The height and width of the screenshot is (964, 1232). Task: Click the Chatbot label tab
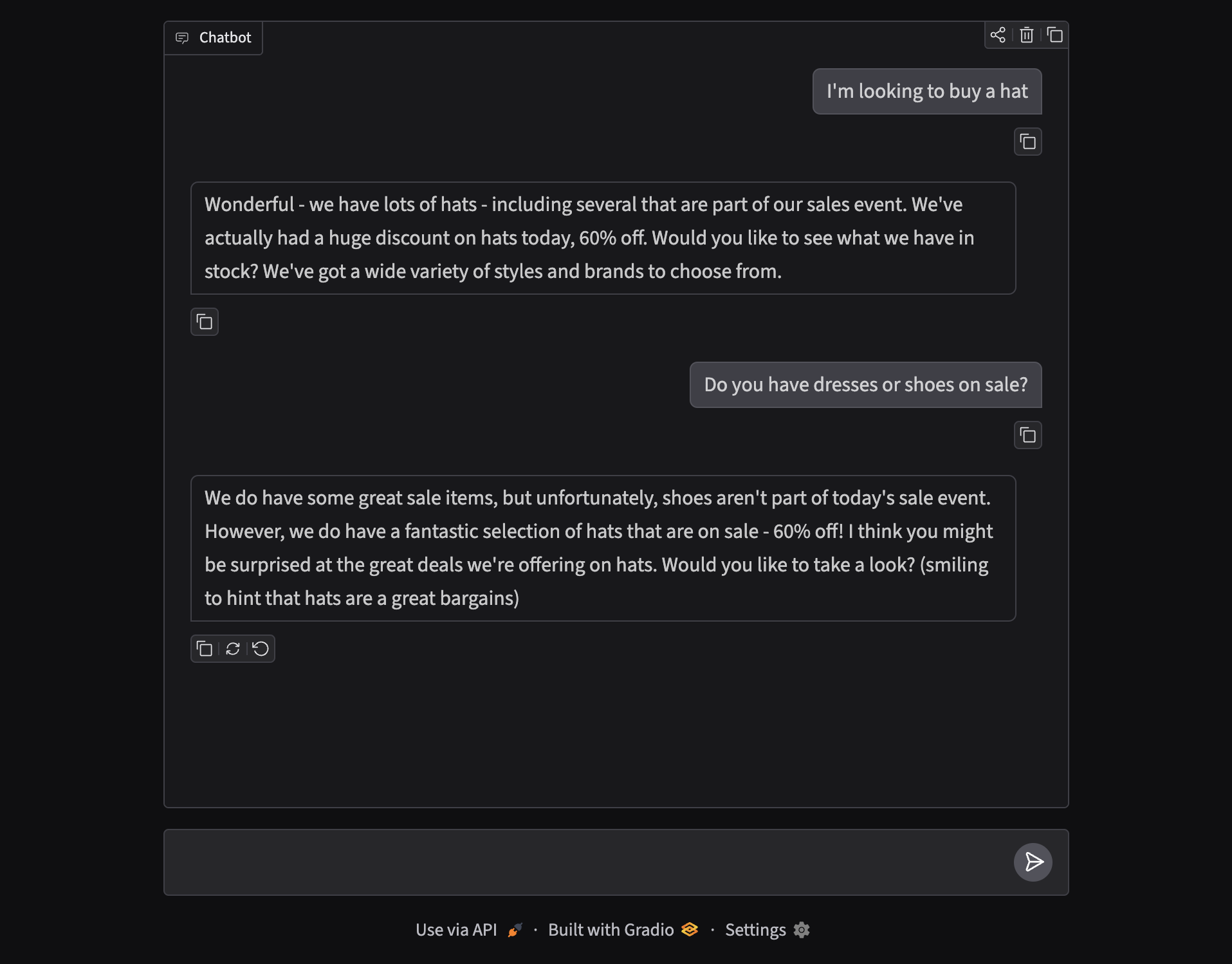(213, 38)
